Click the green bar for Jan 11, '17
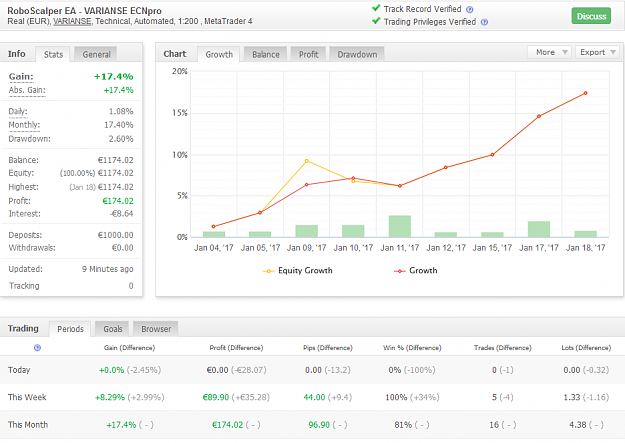 pos(400,226)
